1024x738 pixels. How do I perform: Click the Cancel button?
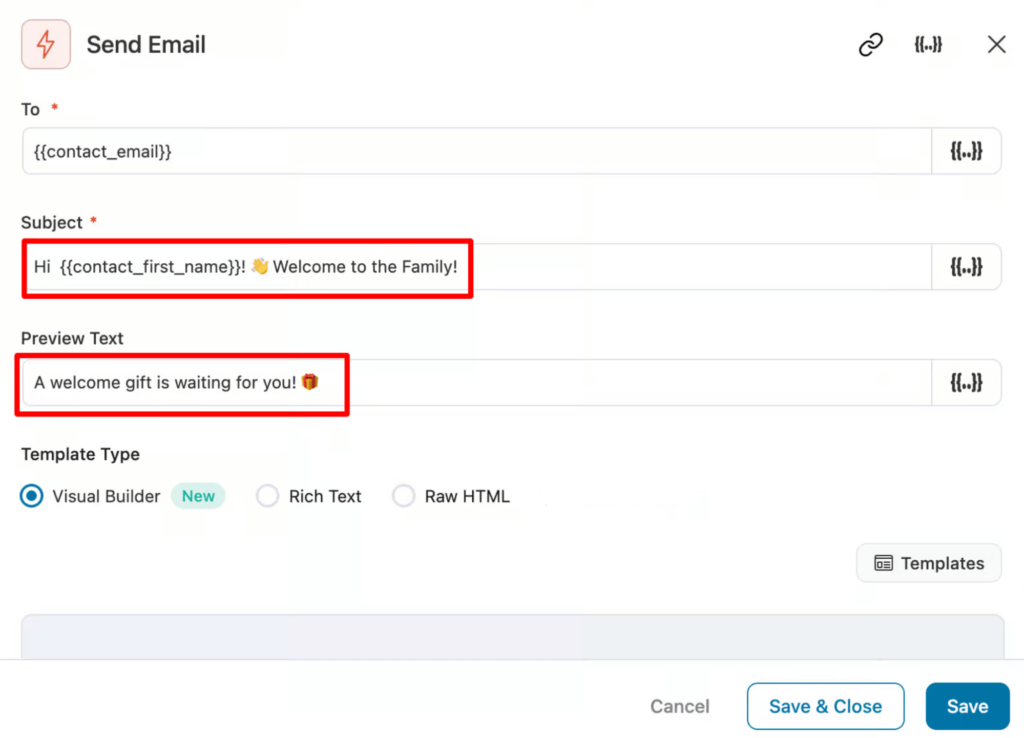pos(679,706)
